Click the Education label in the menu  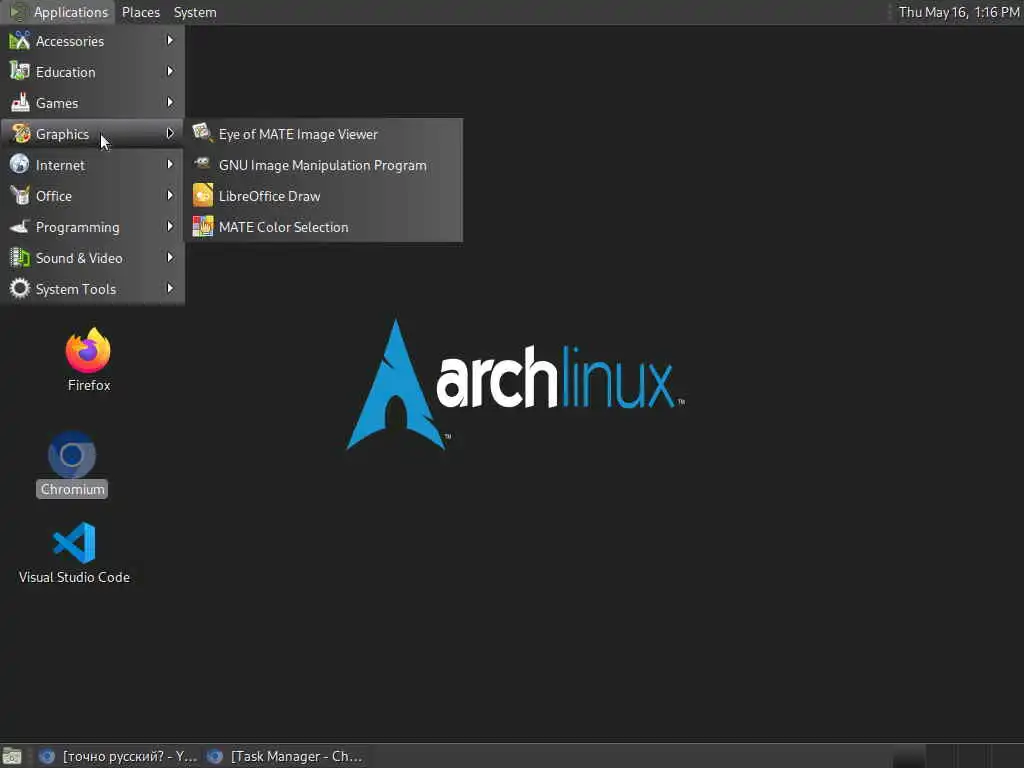click(65, 72)
